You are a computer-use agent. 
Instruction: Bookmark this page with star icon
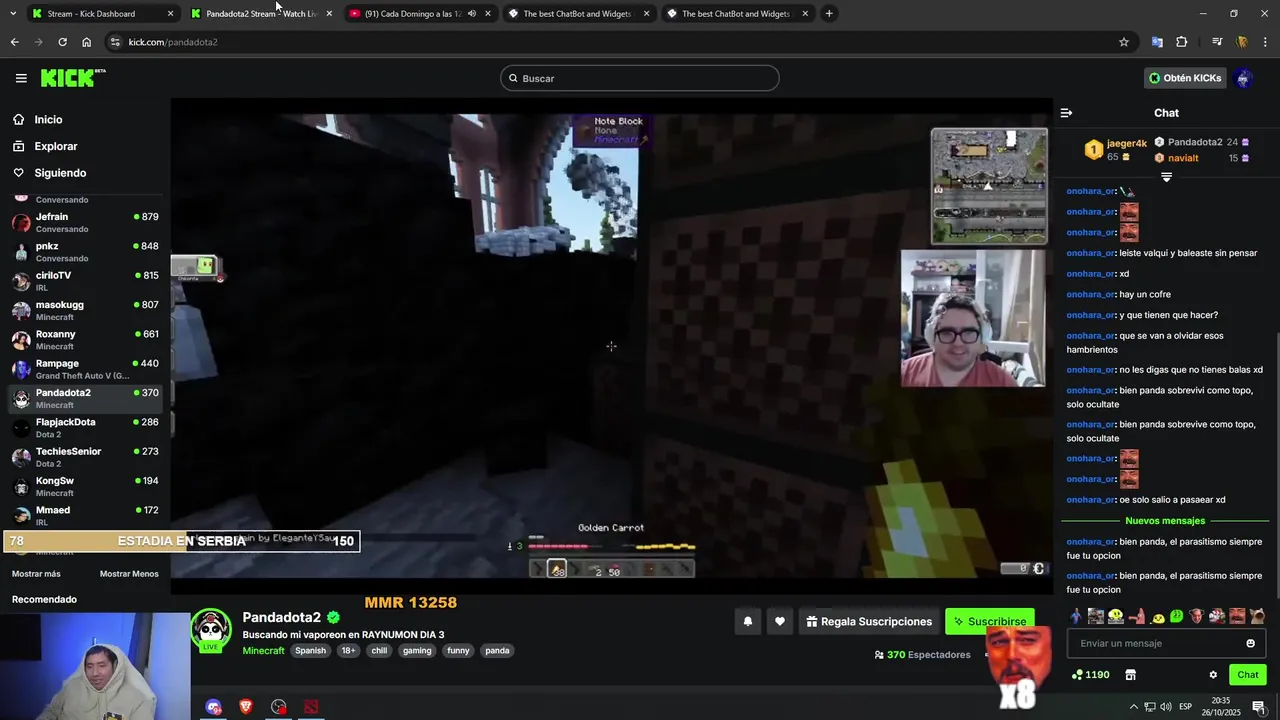(1124, 42)
